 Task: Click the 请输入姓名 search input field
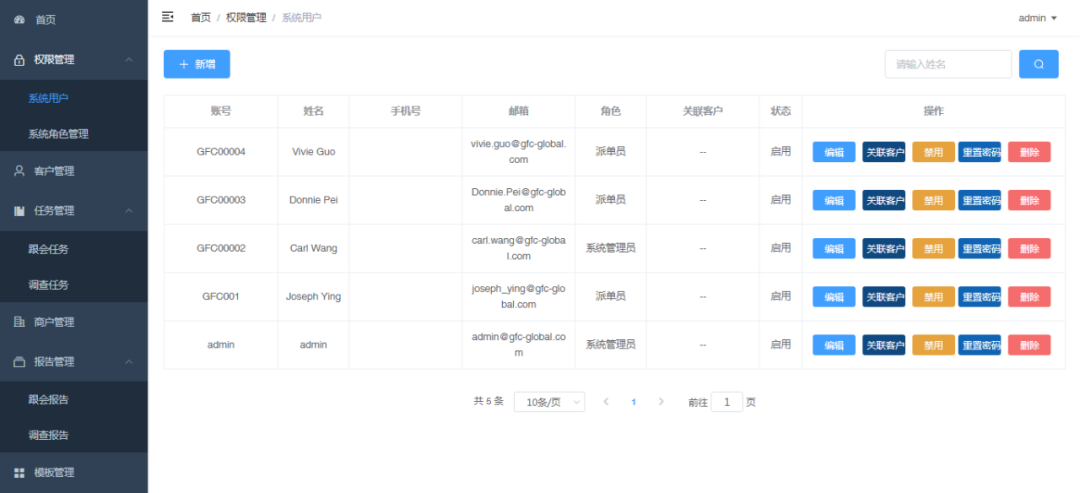point(948,64)
